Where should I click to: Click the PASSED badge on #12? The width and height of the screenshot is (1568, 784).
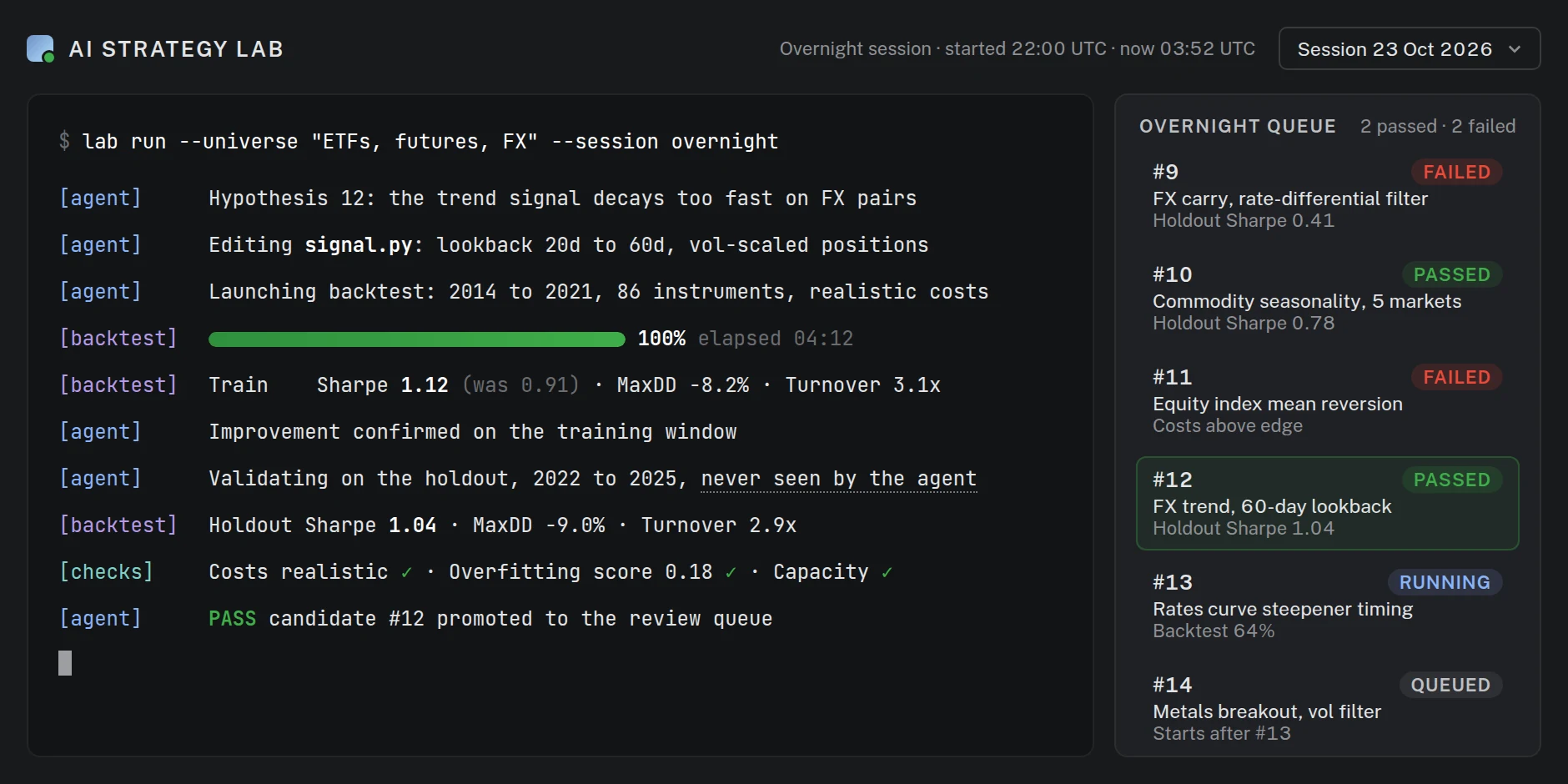pyautogui.click(x=1451, y=480)
